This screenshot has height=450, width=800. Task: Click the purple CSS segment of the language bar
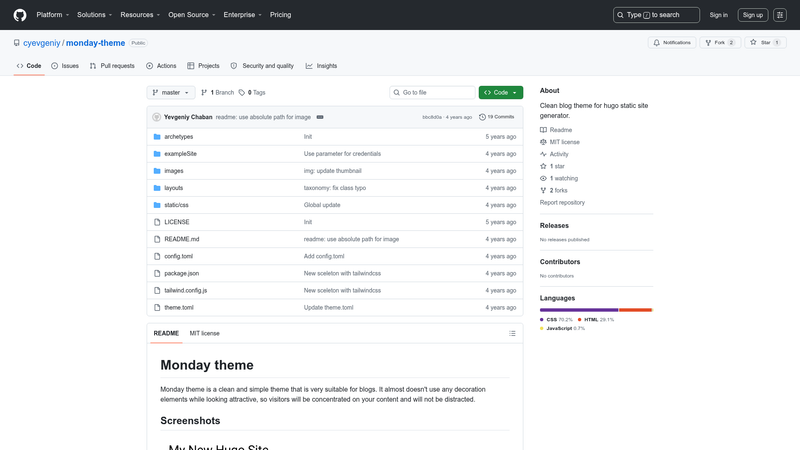(x=579, y=310)
